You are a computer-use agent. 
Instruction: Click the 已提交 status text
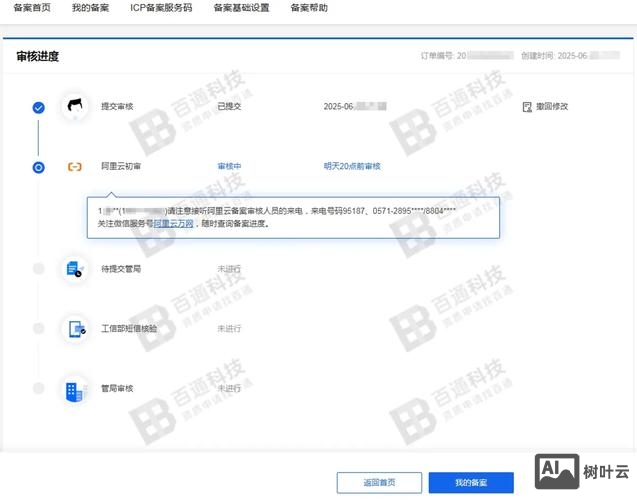(229, 106)
